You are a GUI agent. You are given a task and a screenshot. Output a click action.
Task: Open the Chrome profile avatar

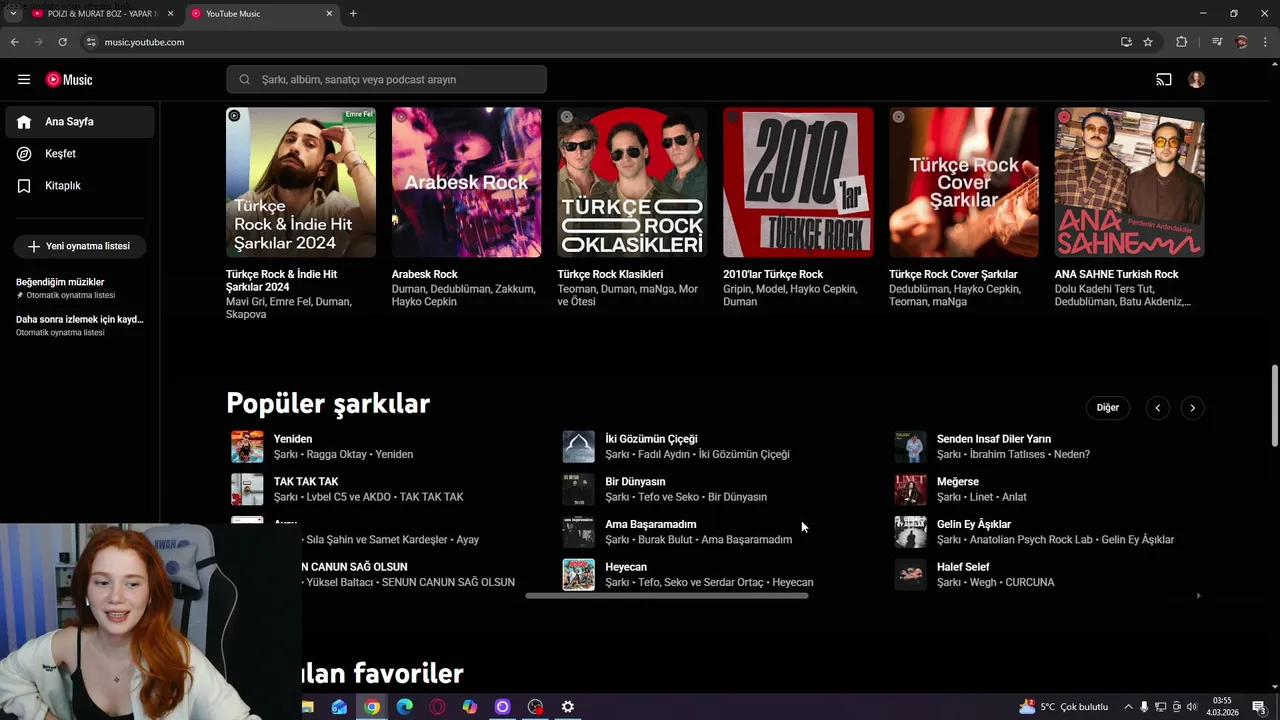click(x=1242, y=42)
